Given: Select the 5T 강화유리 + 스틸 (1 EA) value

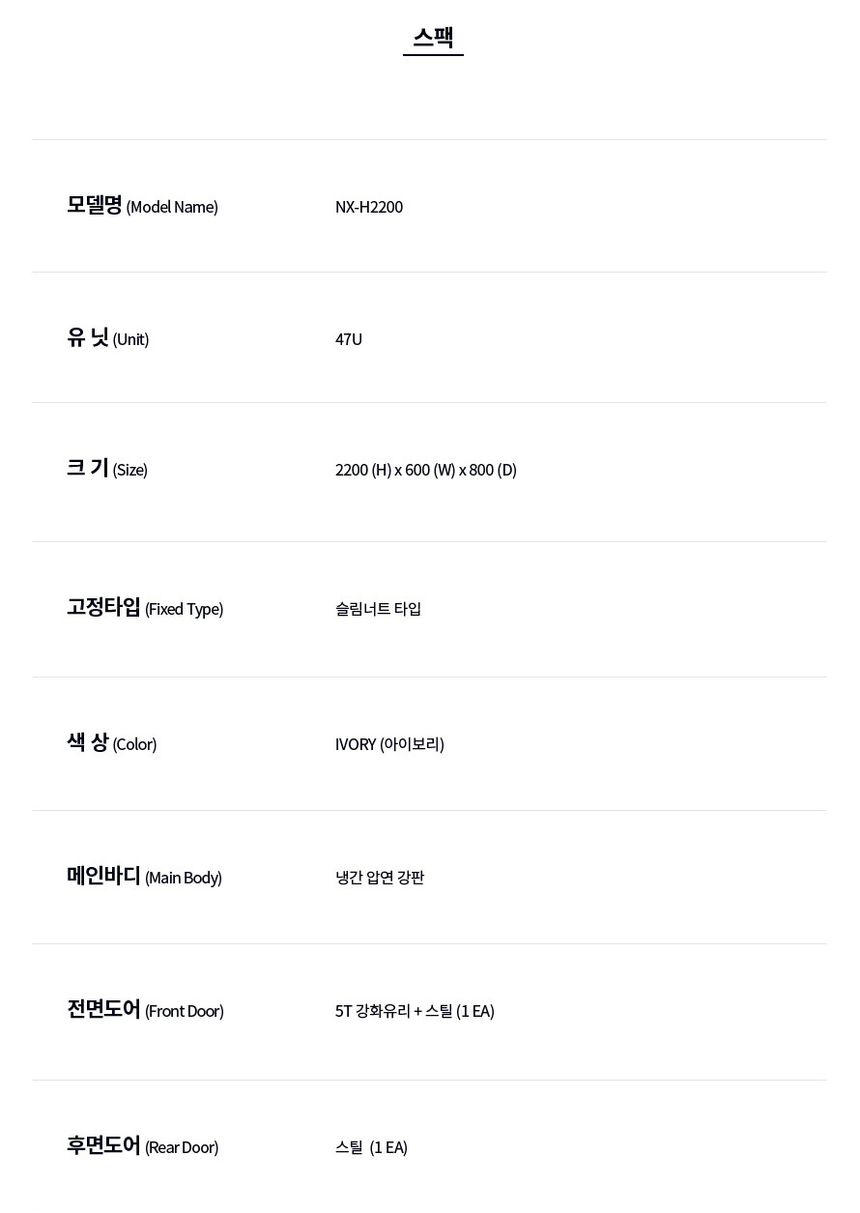Looking at the screenshot, I should pyautogui.click(x=415, y=1011).
